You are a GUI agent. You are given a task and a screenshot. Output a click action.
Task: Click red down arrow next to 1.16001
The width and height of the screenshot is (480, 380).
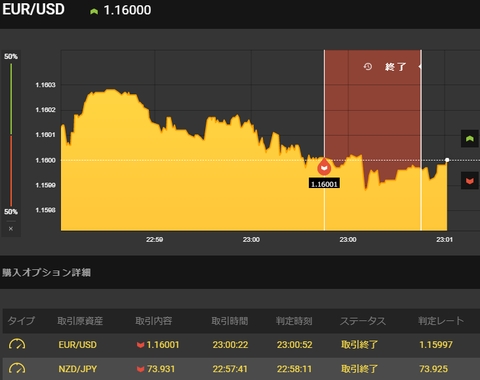click(140, 345)
